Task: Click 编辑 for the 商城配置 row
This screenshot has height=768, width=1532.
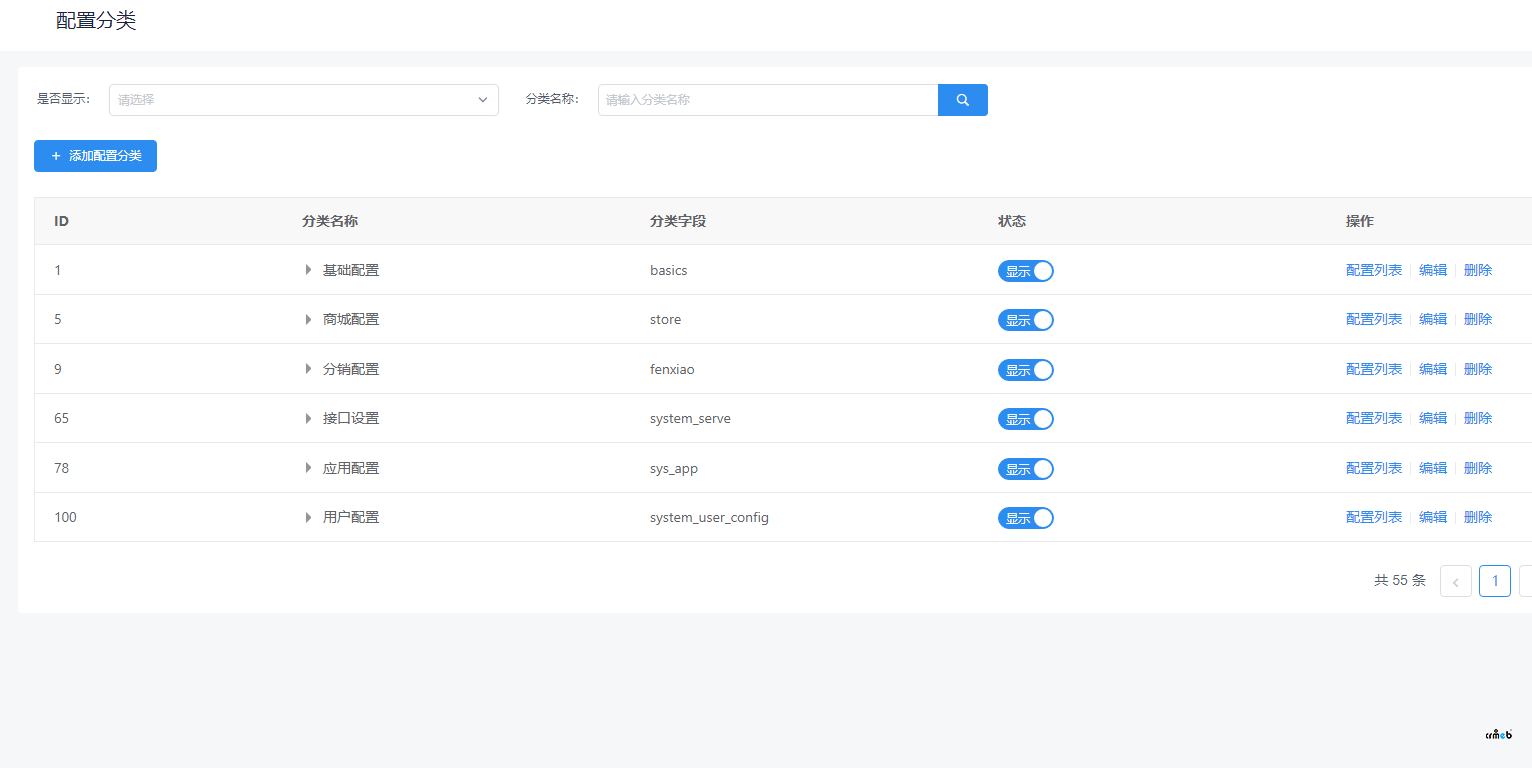Action: tap(1432, 320)
